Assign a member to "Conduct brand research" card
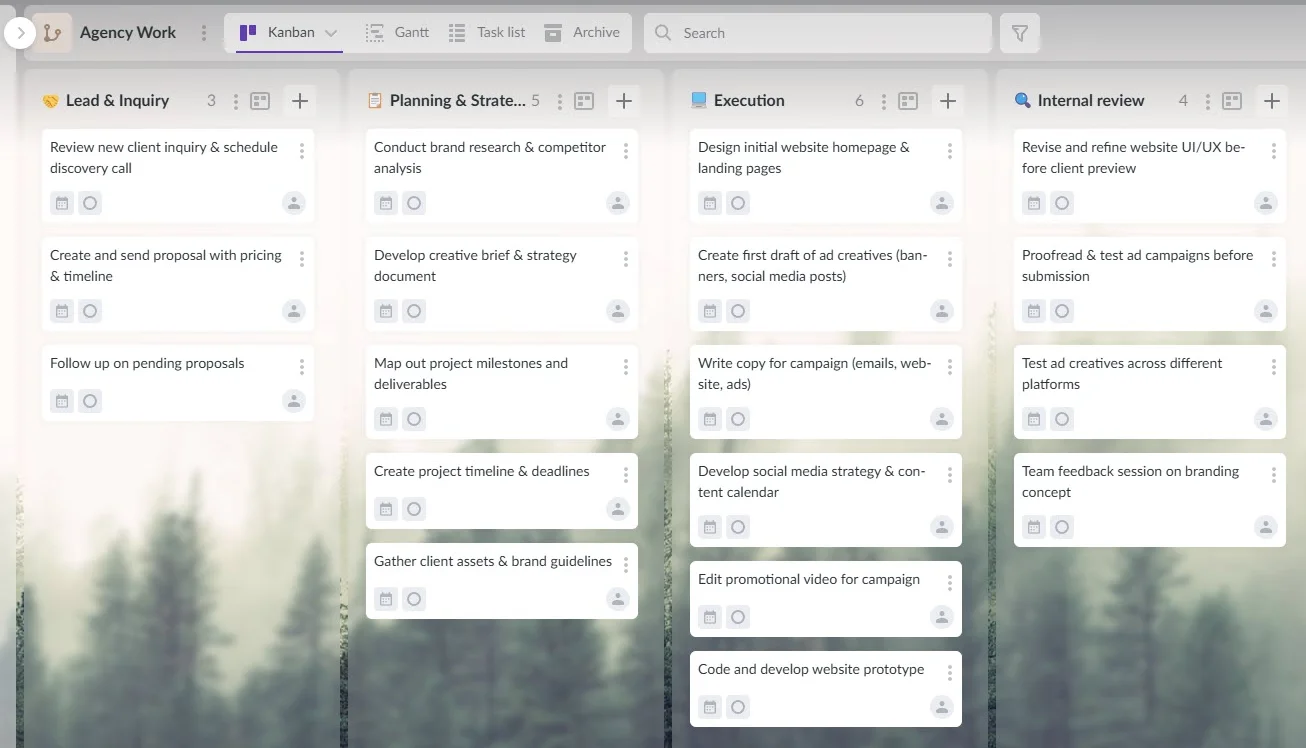The width and height of the screenshot is (1306, 748). click(618, 203)
